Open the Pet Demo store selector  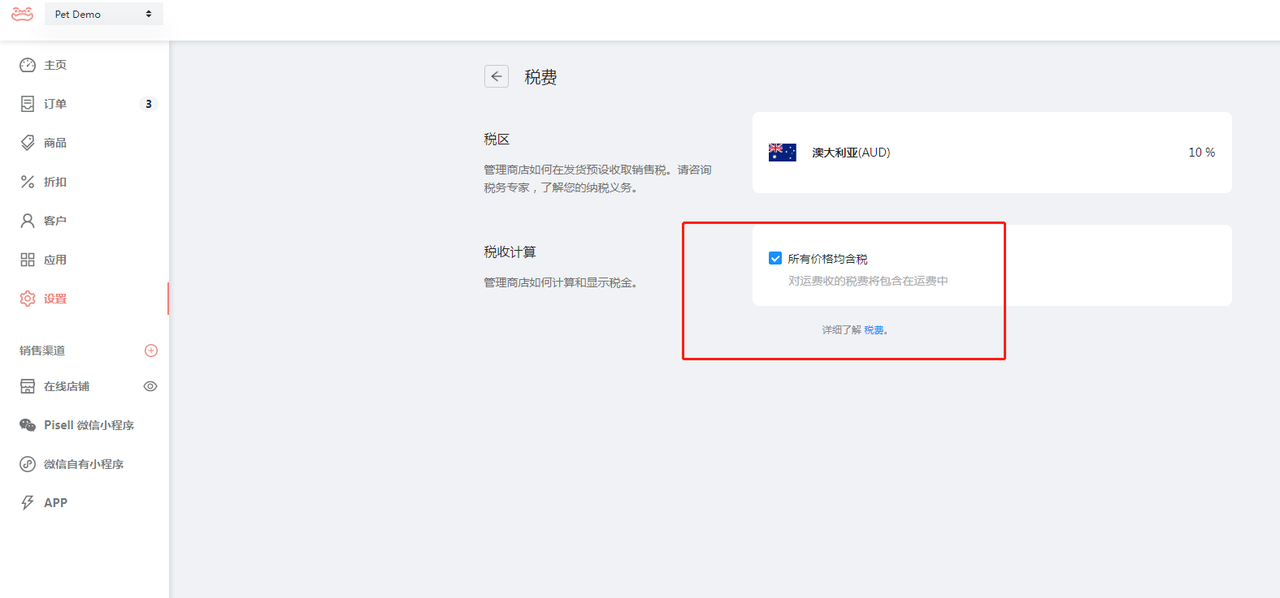[104, 14]
